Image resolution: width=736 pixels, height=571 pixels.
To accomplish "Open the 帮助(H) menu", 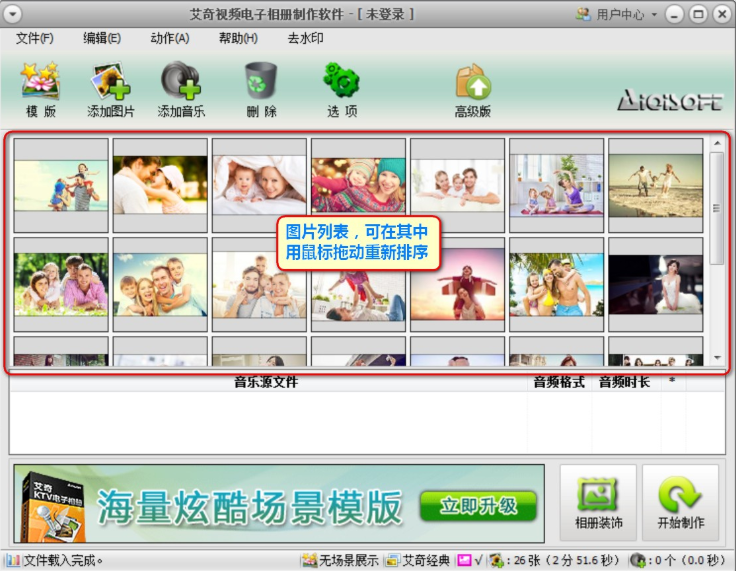I will [238, 38].
